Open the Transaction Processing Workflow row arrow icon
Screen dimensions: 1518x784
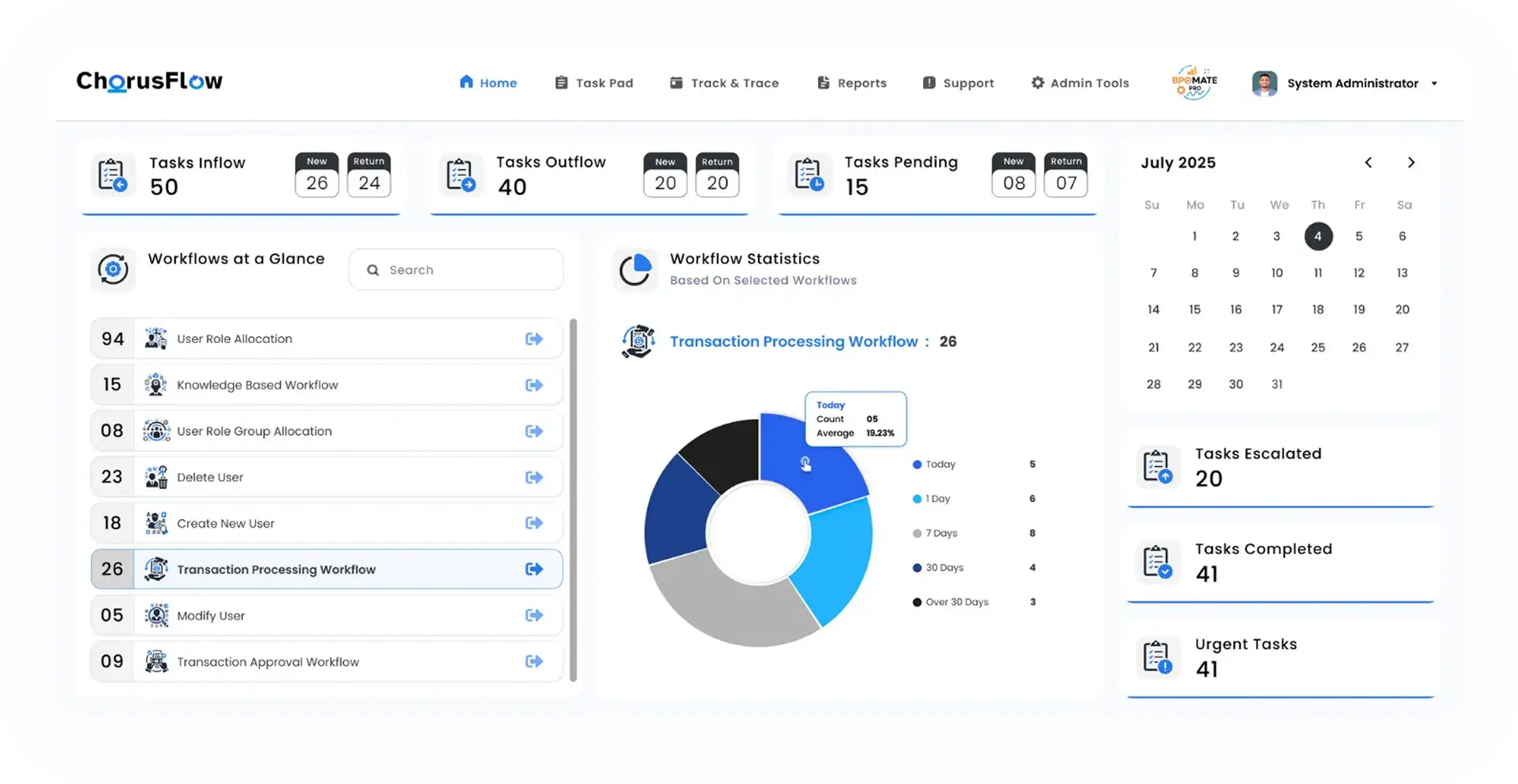[x=534, y=569]
